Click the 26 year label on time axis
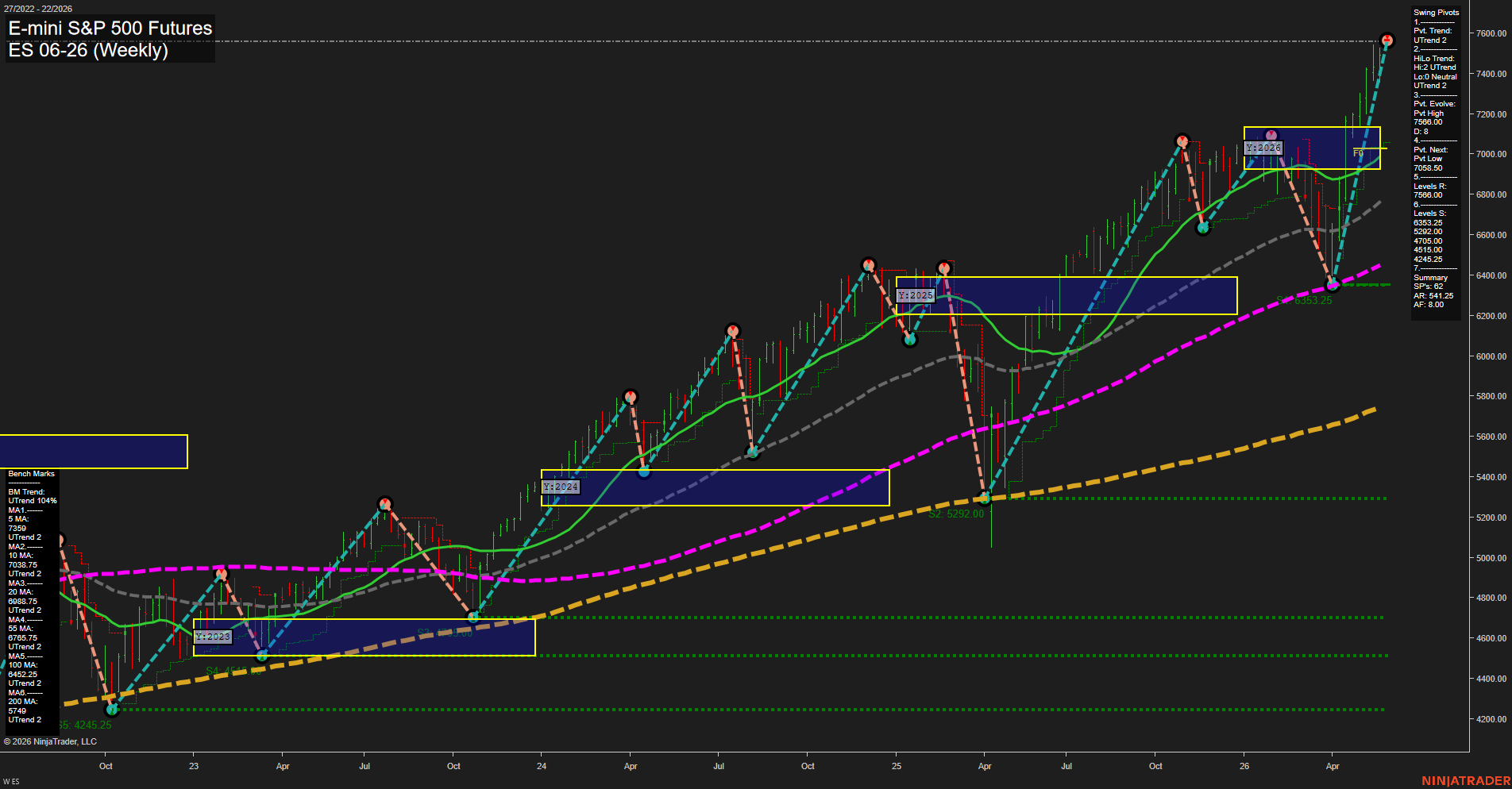Image resolution: width=1512 pixels, height=789 pixels. point(1244,767)
